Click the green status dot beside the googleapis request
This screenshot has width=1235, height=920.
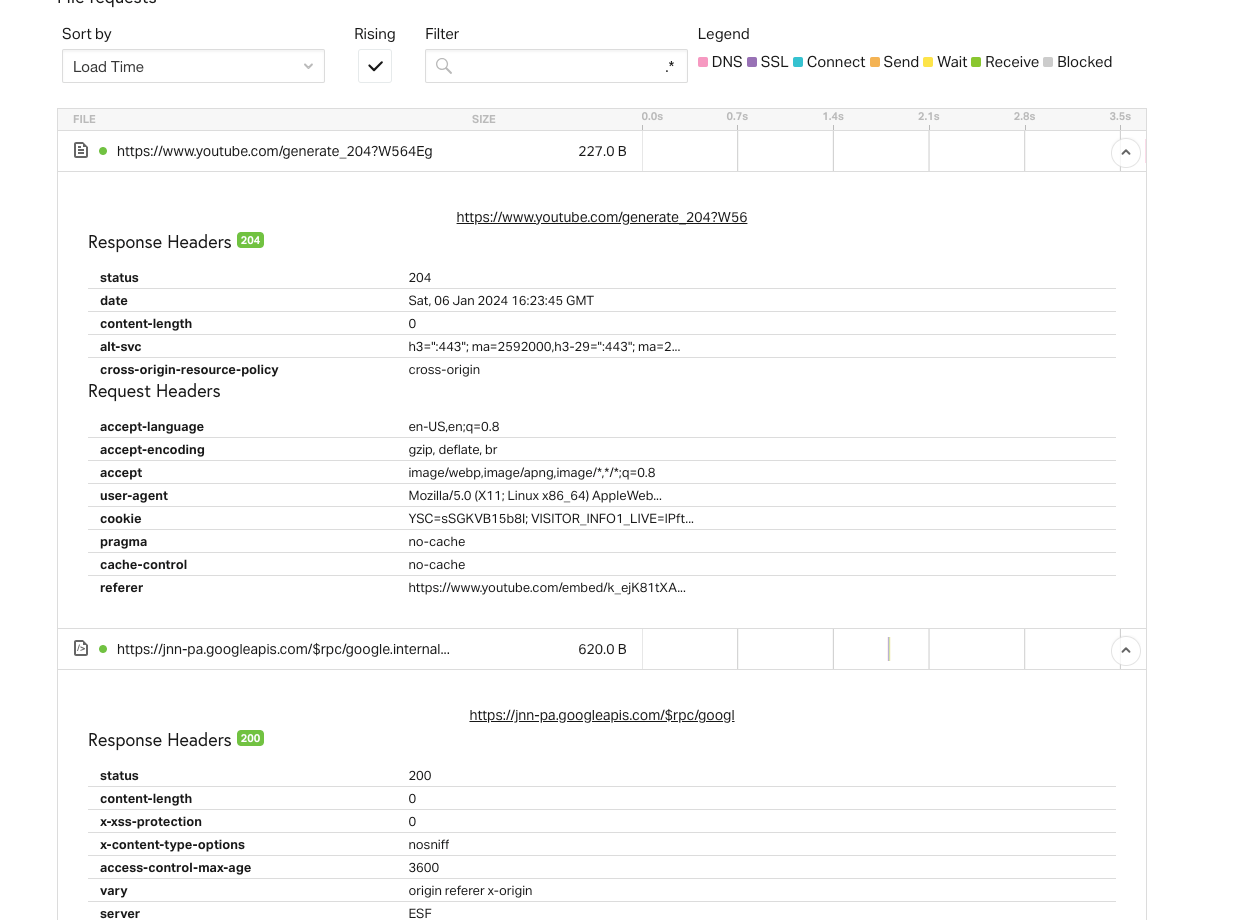[103, 649]
